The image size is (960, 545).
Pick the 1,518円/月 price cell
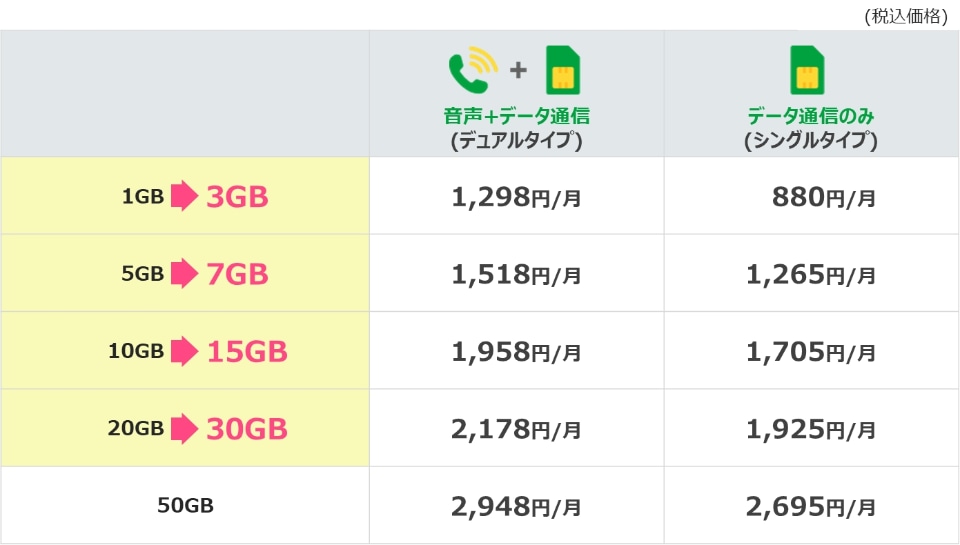pyautogui.click(x=516, y=274)
